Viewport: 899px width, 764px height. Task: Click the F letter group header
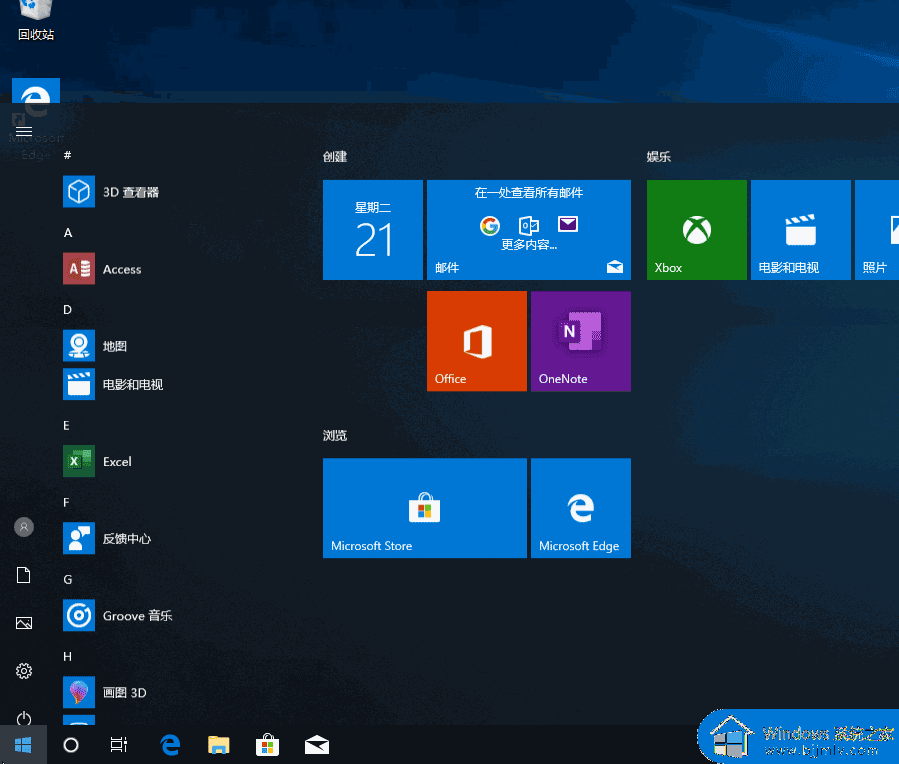[67, 502]
